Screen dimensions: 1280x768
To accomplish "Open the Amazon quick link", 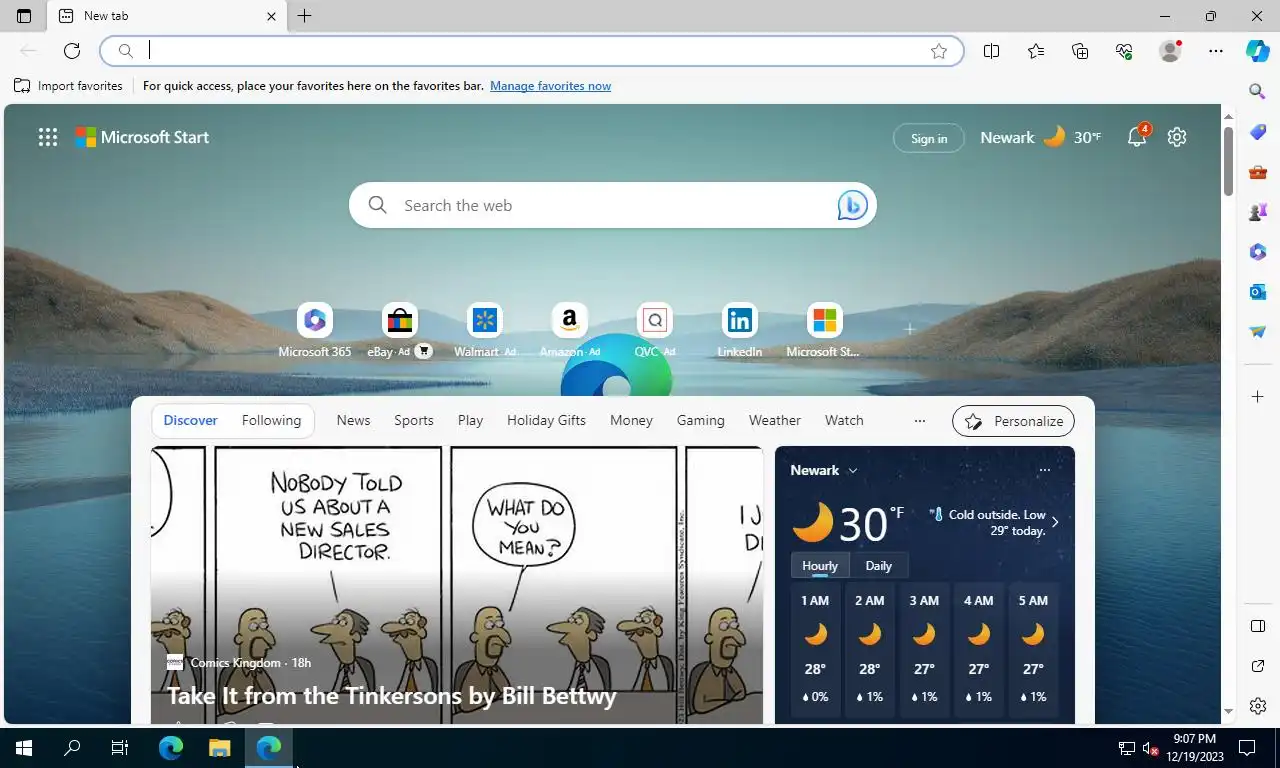I will [x=569, y=331].
